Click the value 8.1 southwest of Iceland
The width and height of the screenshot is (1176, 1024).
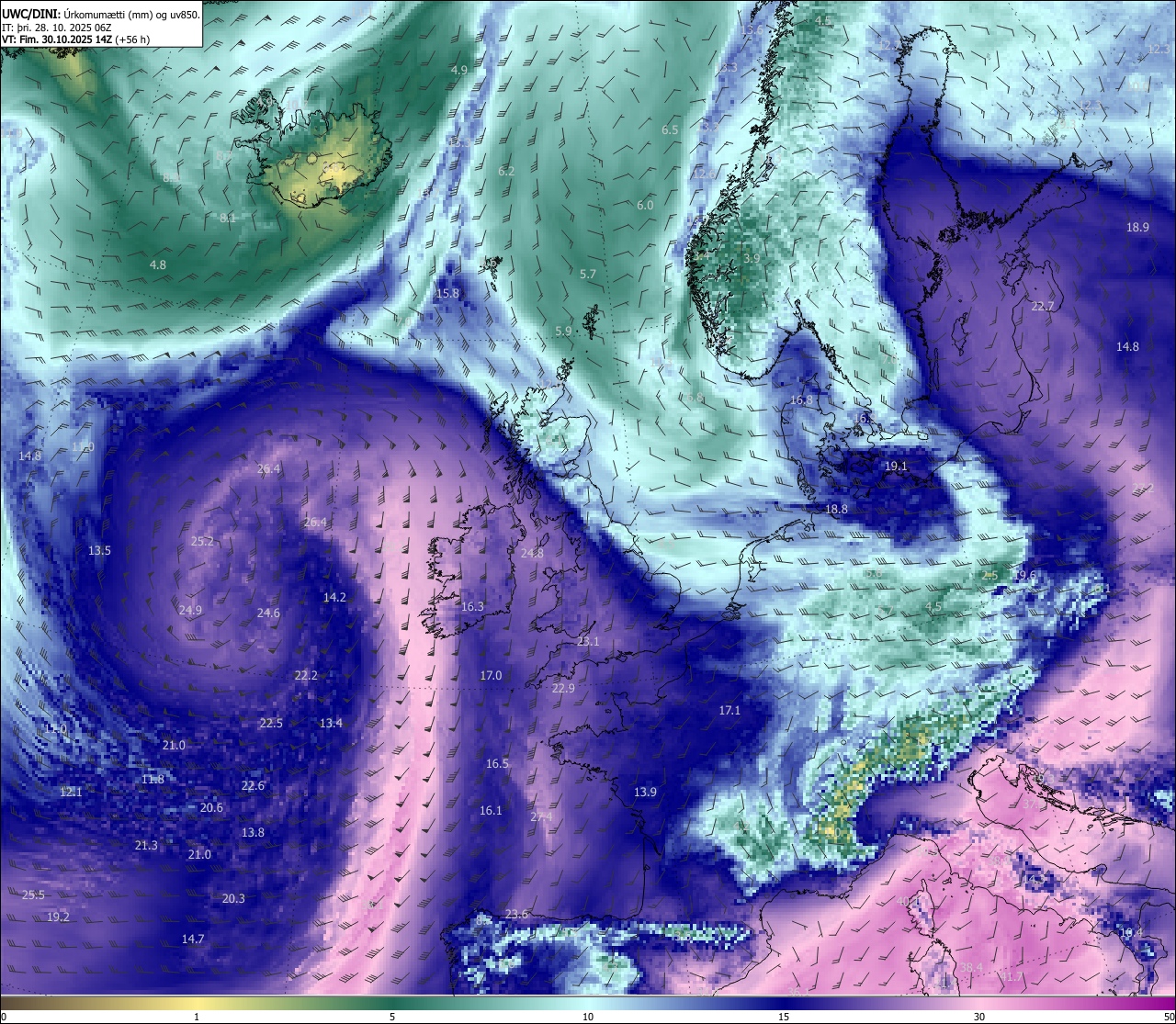pyautogui.click(x=228, y=218)
